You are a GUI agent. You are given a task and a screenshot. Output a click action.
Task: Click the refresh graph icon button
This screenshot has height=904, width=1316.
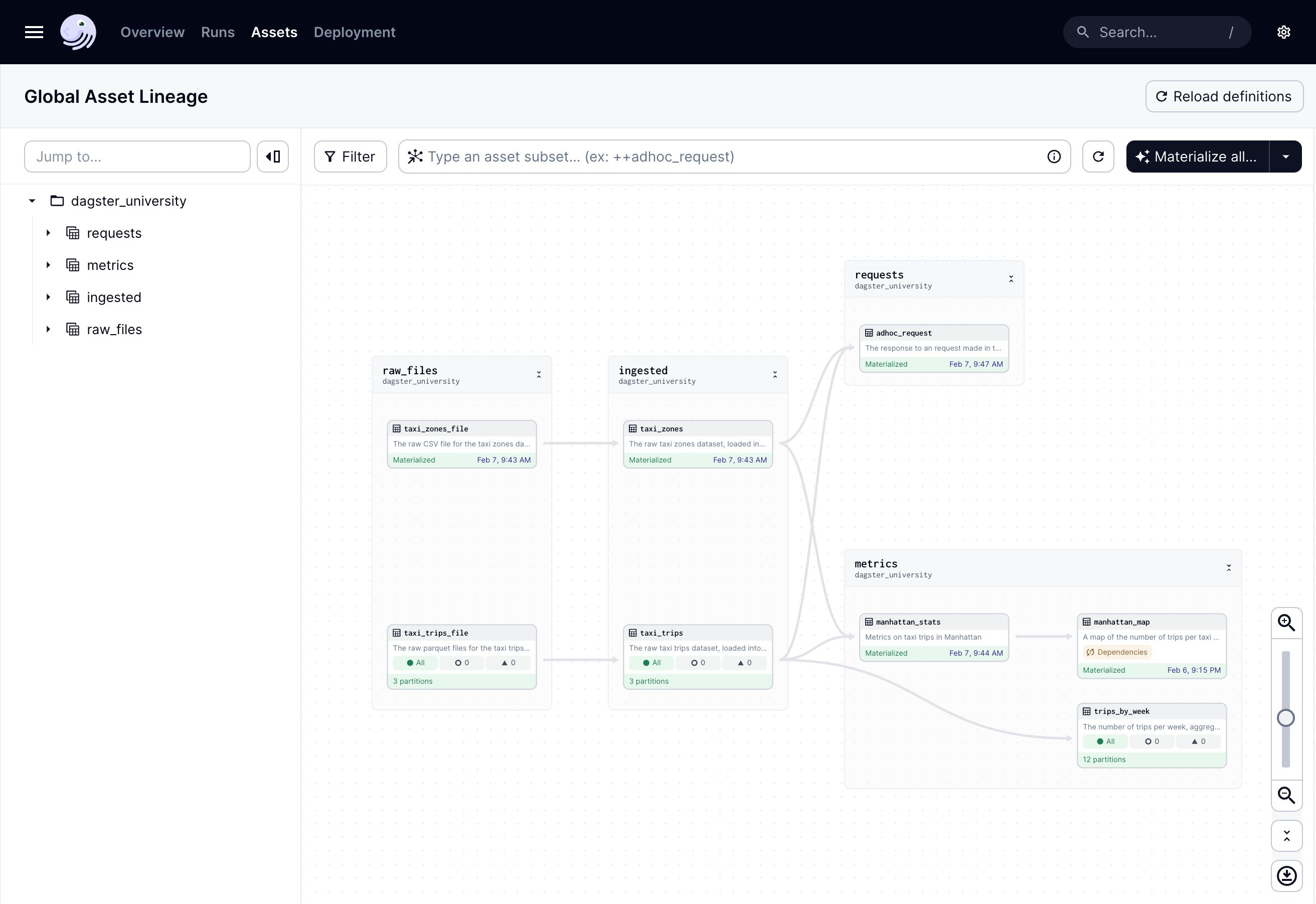(x=1098, y=157)
